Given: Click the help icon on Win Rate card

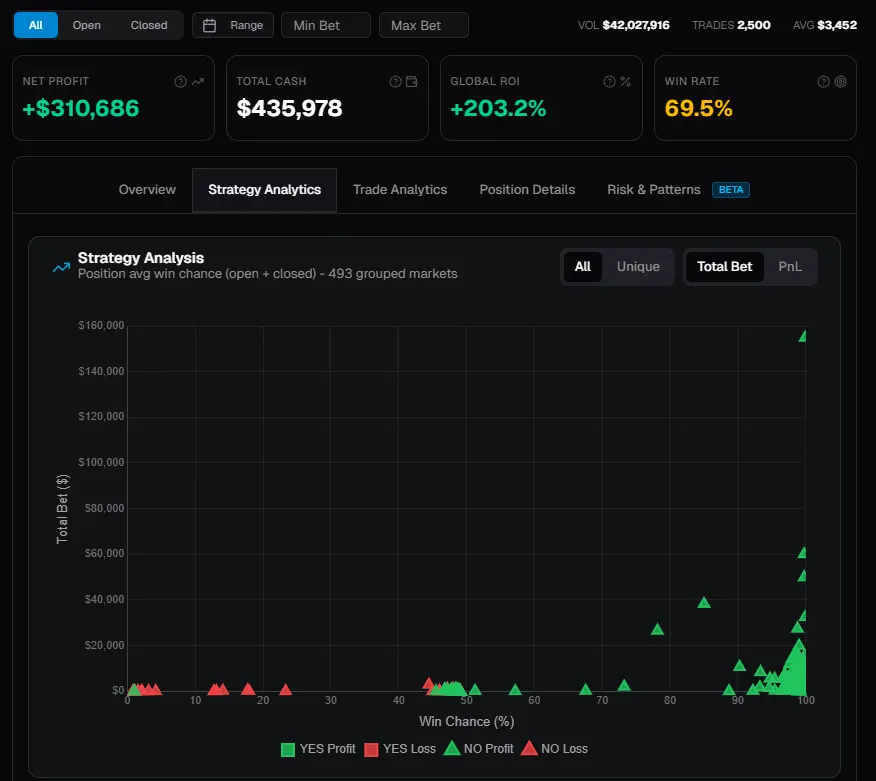Looking at the screenshot, I should 823,82.
